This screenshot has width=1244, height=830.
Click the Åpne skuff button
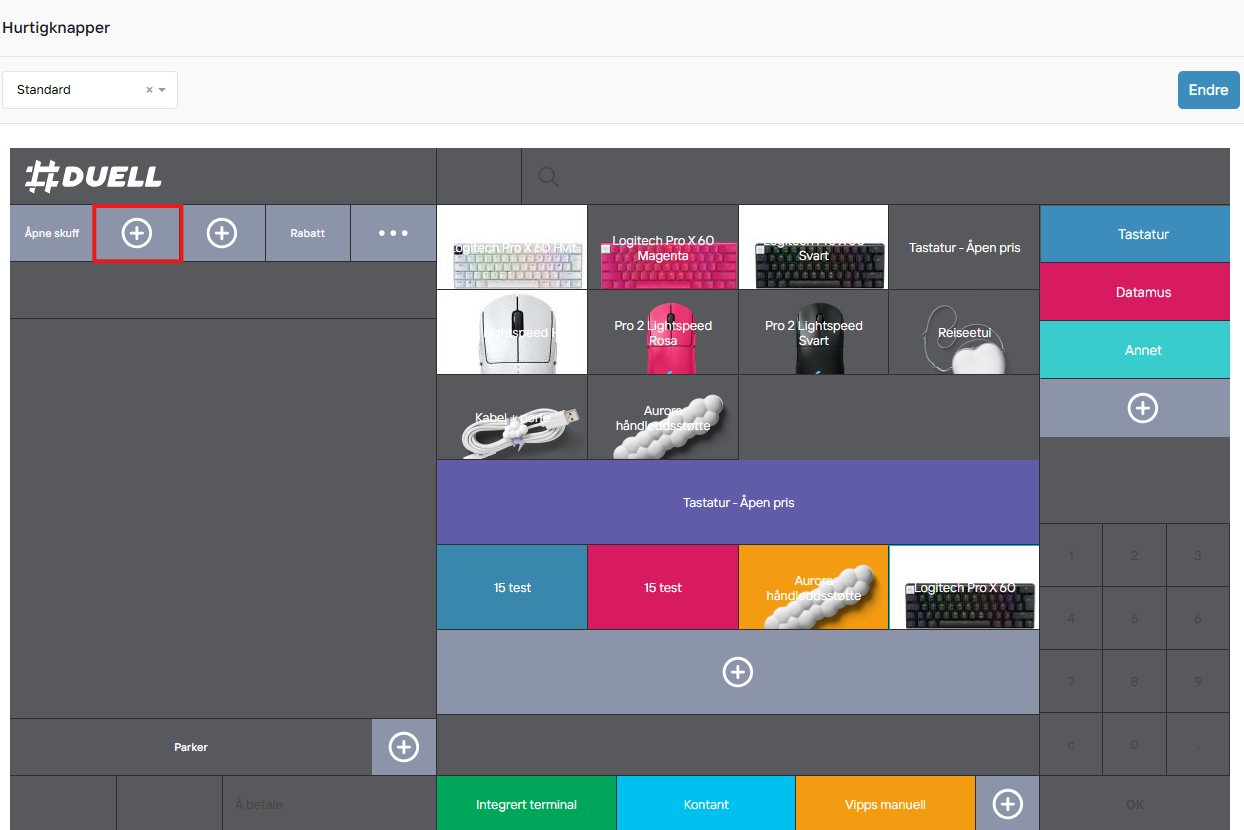click(52, 233)
